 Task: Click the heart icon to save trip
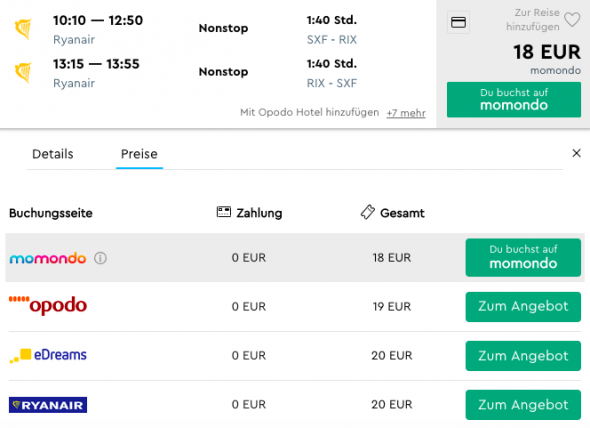click(572, 20)
